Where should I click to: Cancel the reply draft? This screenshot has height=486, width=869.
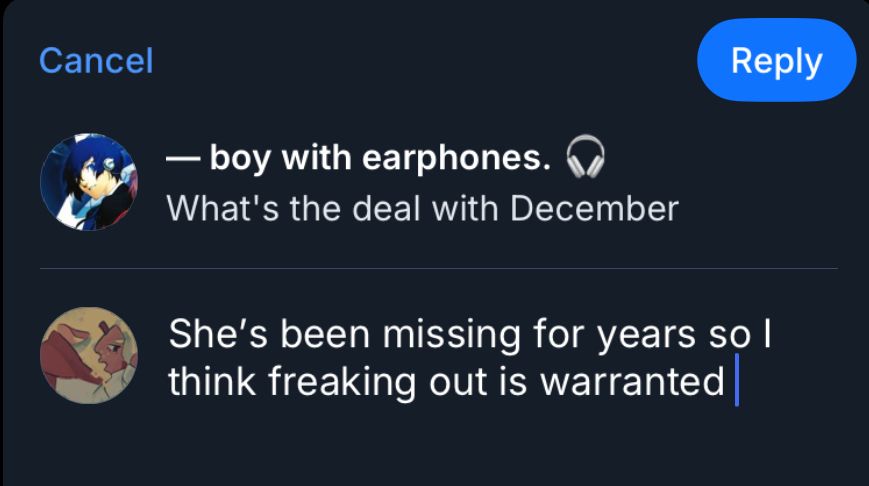click(x=96, y=61)
